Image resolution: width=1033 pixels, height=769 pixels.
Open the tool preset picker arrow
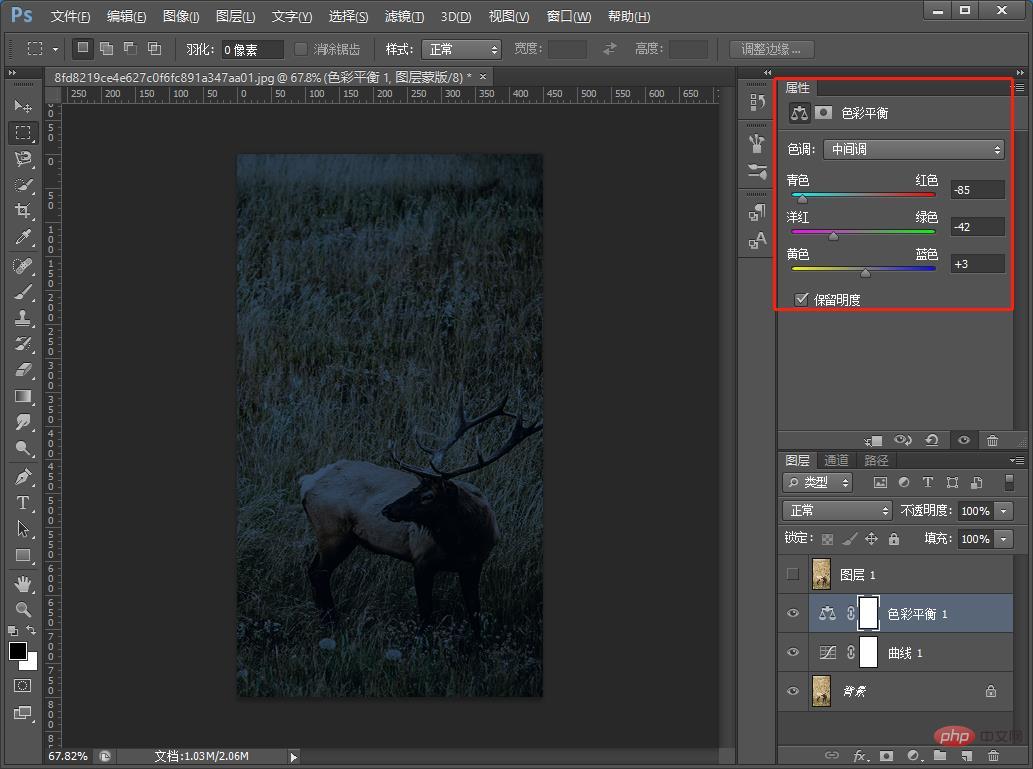55,49
